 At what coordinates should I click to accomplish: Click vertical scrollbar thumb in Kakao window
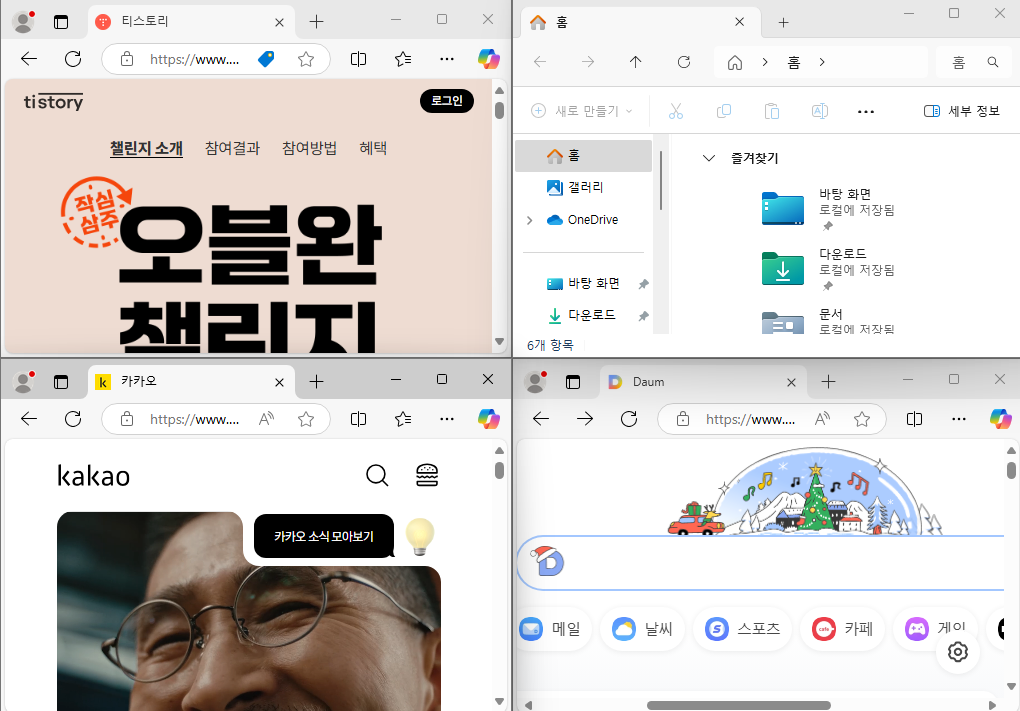[x=499, y=470]
